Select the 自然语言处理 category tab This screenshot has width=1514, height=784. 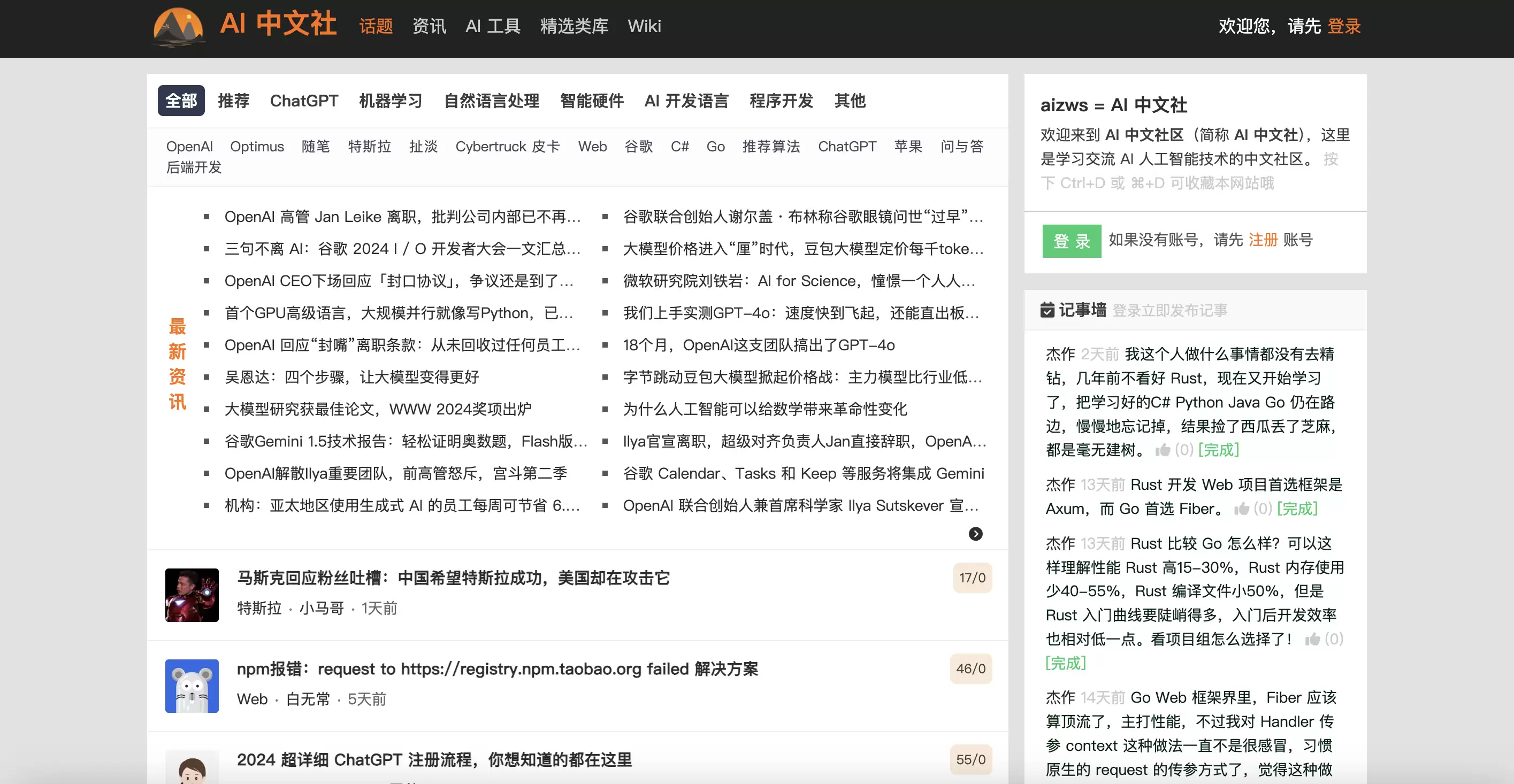click(x=491, y=101)
